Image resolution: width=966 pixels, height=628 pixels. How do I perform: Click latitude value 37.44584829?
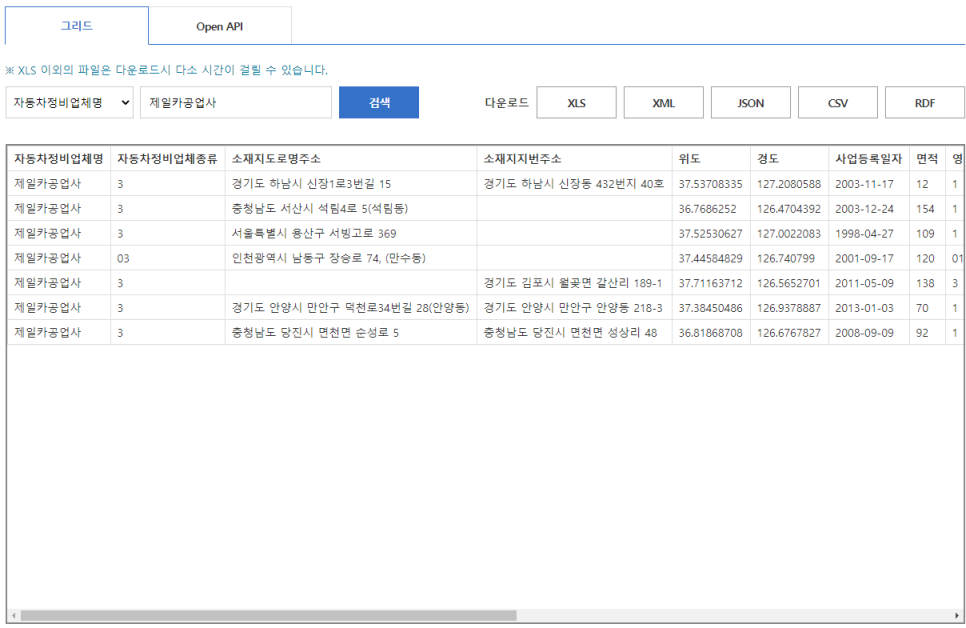710,258
